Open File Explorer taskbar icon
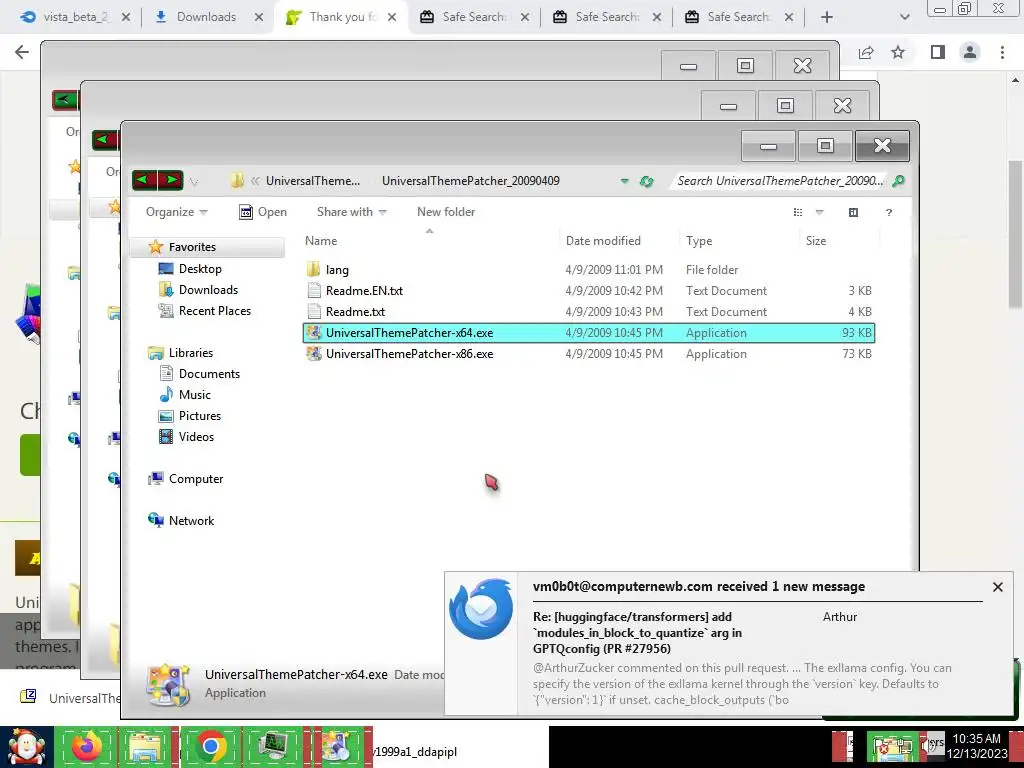The image size is (1024, 768). (146, 747)
